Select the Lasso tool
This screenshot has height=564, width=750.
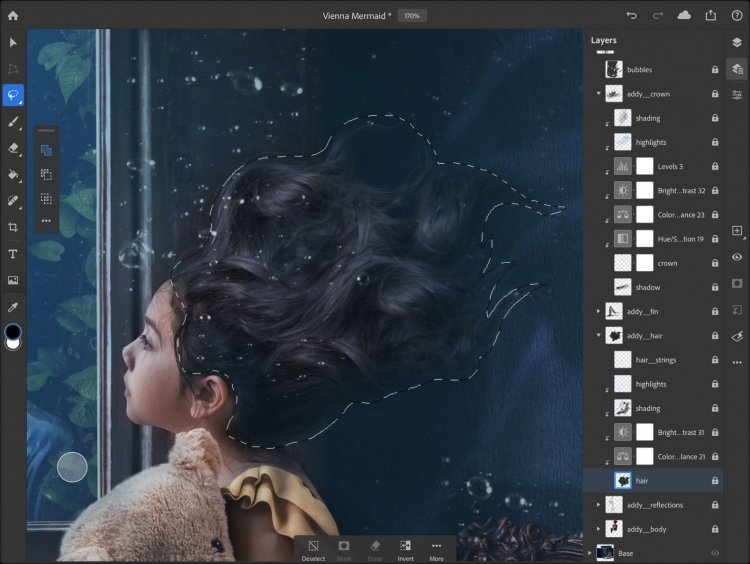point(13,95)
